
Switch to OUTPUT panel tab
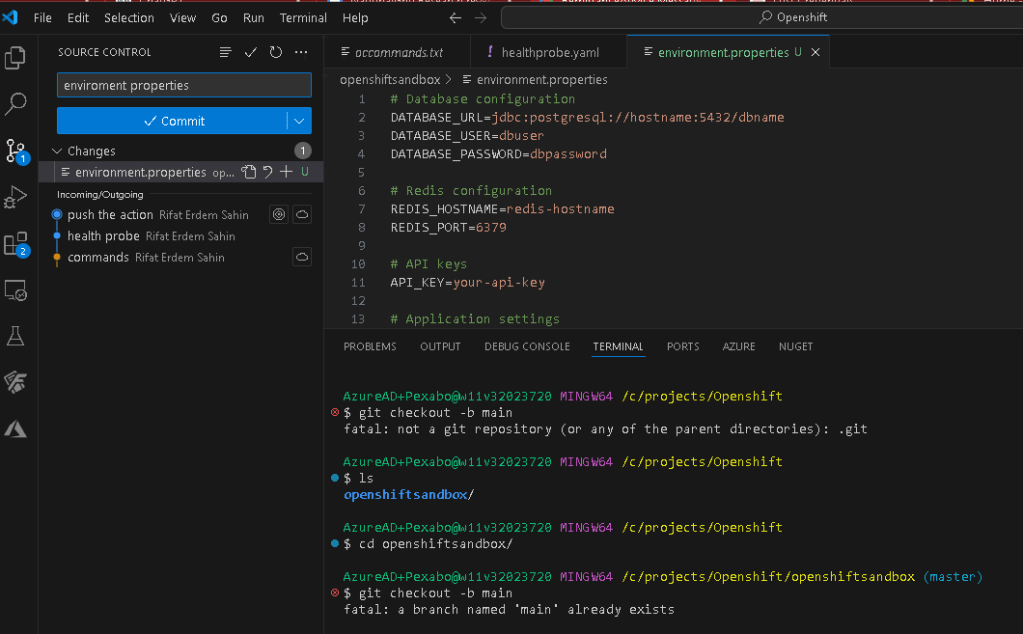pyautogui.click(x=440, y=346)
